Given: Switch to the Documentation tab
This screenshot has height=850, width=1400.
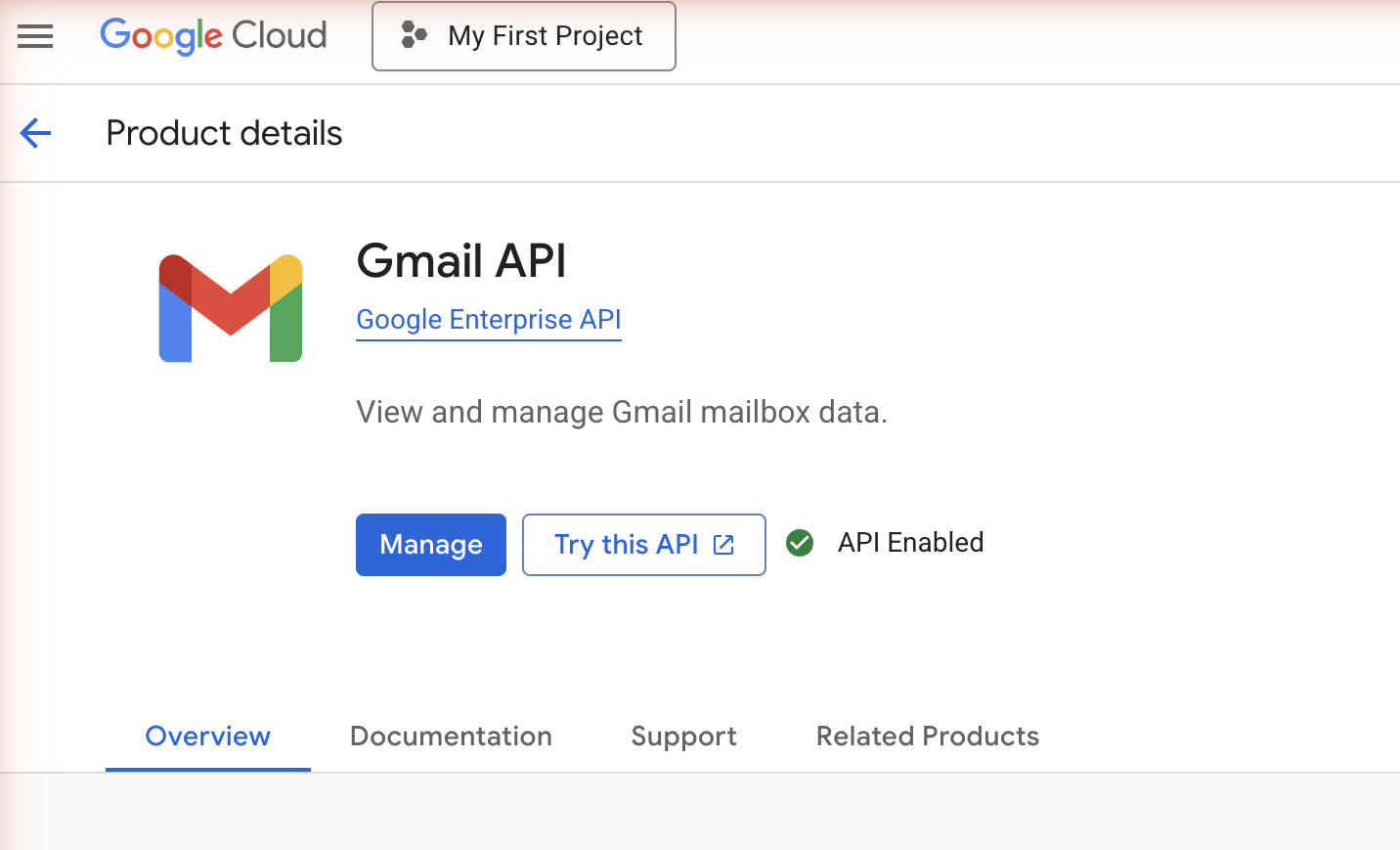Looking at the screenshot, I should click(451, 737).
